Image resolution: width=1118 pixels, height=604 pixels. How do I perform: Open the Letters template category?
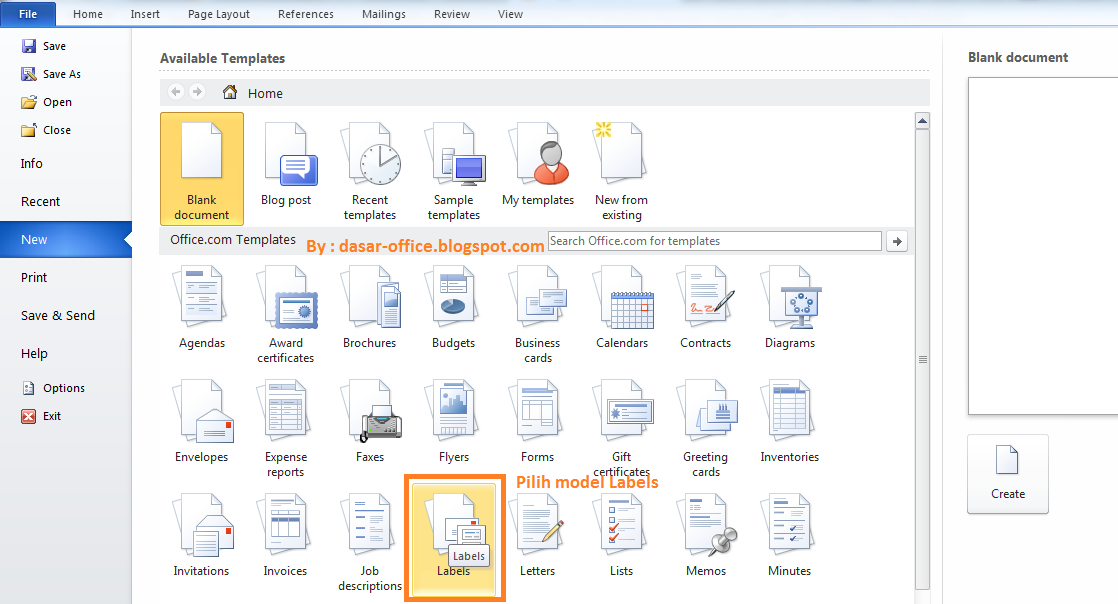tap(538, 536)
